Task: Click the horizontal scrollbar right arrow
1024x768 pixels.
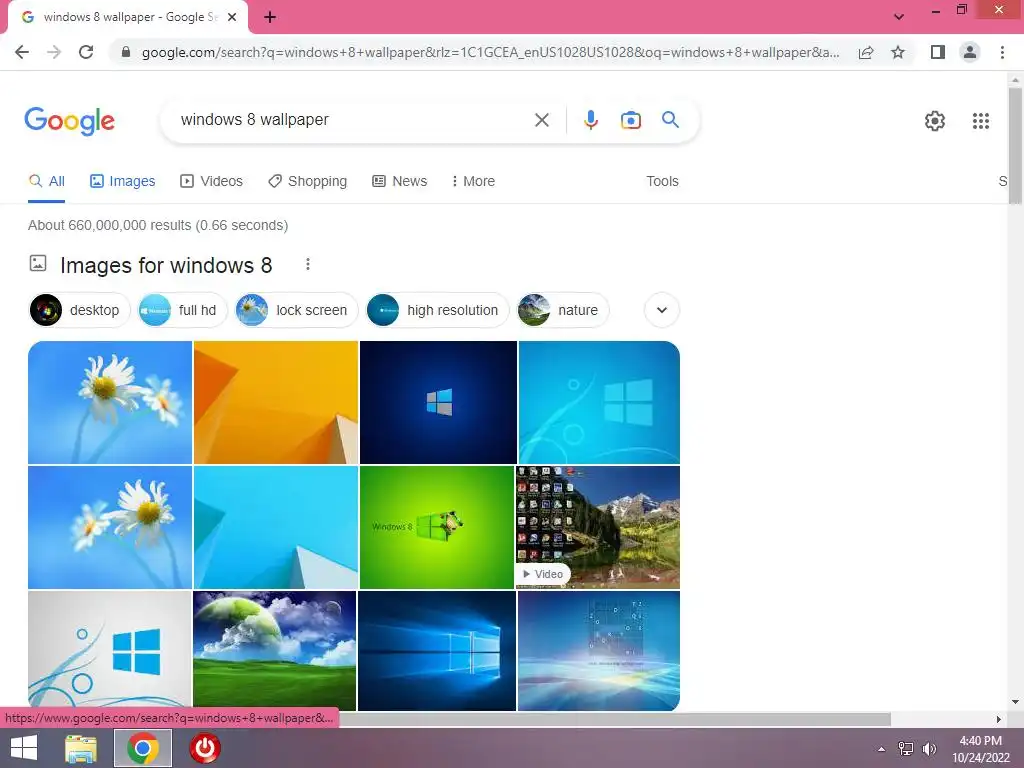Action: [999, 719]
